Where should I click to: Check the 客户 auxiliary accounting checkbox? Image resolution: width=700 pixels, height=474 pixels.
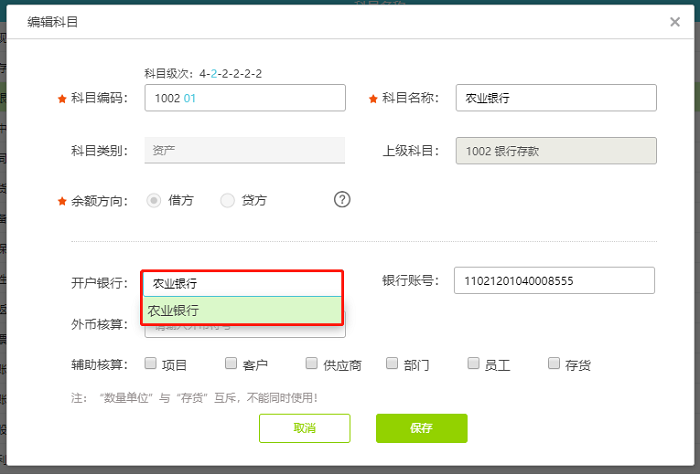pos(231,363)
